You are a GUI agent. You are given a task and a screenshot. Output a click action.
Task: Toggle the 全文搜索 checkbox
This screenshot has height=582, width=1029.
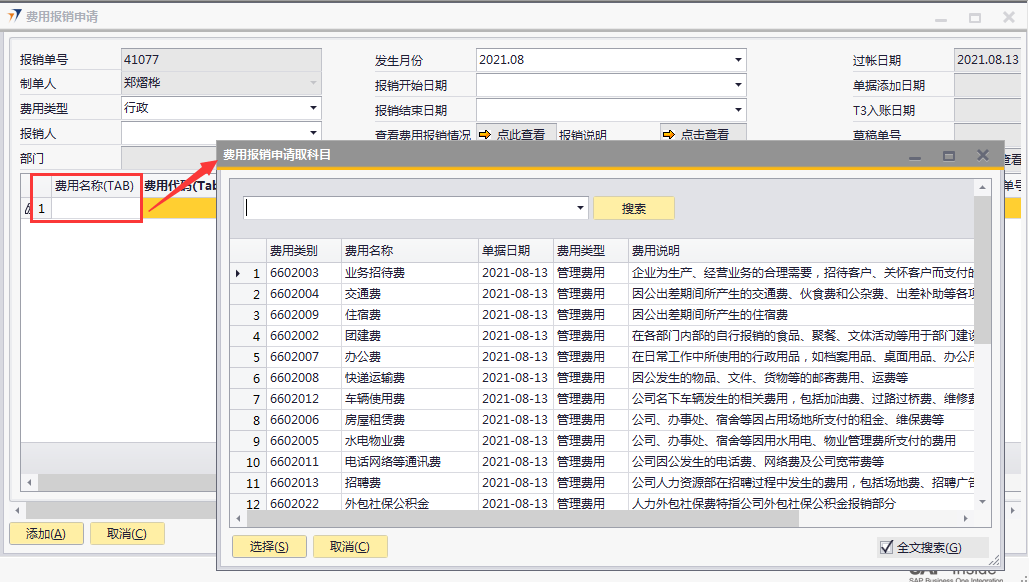pos(886,547)
